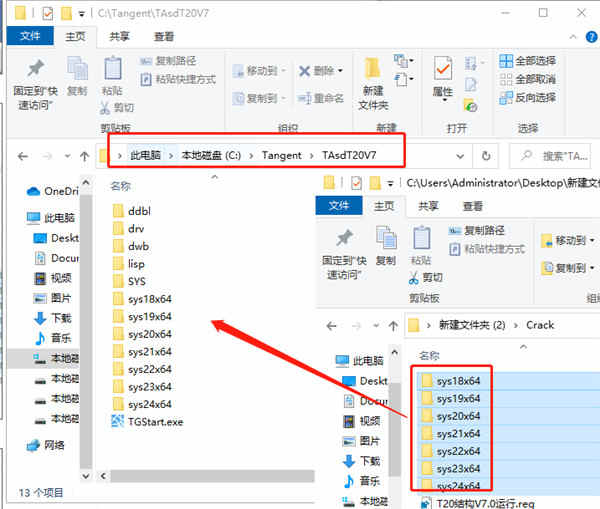Select sys21x64 folder in the Tangent window
This screenshot has width=600, height=509.
[x=142, y=352]
